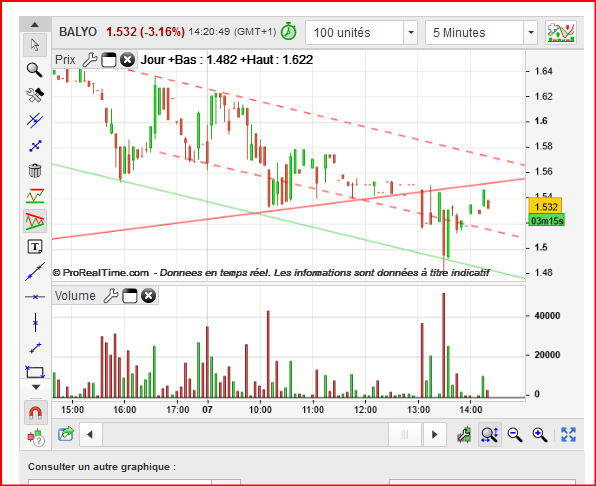Select the trash bin delete tool
This screenshot has height=486, width=596.
point(35,171)
